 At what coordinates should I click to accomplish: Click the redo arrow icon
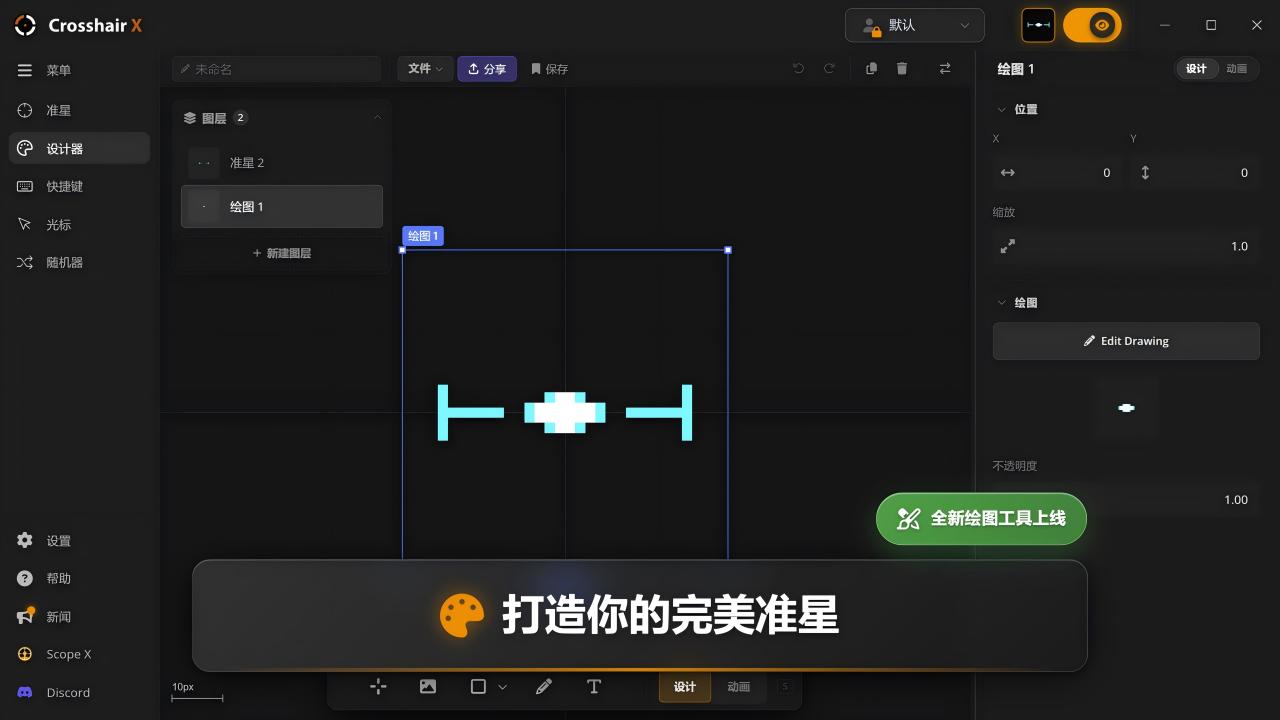829,69
